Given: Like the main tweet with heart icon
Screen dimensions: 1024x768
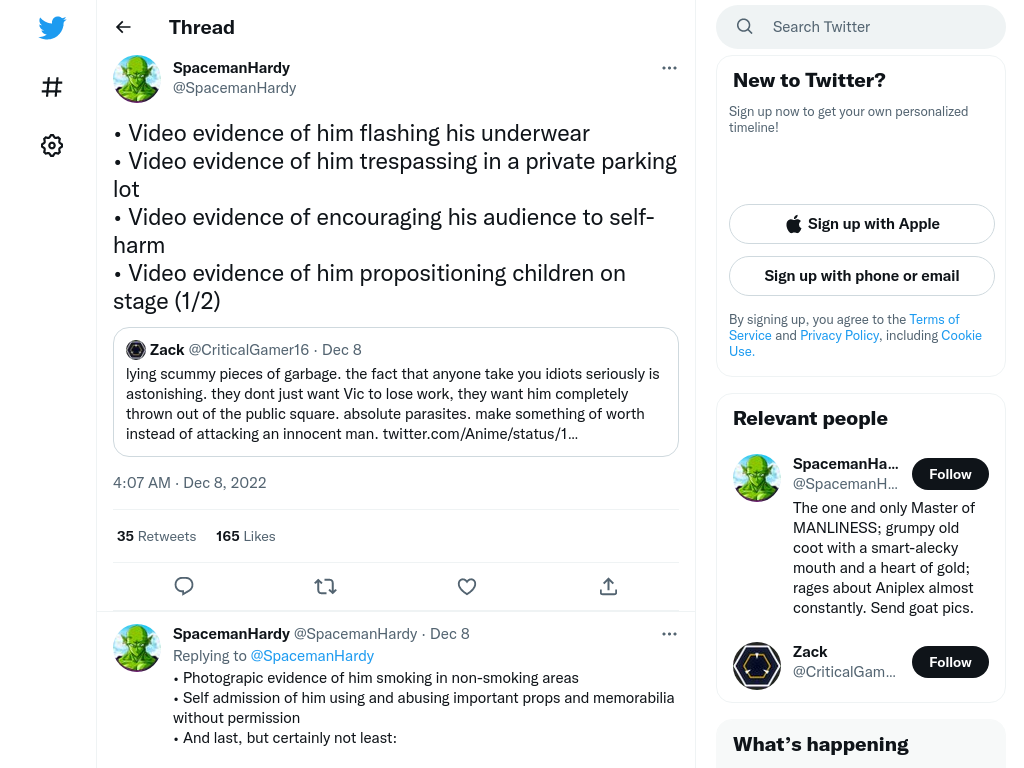Looking at the screenshot, I should tap(467, 586).
